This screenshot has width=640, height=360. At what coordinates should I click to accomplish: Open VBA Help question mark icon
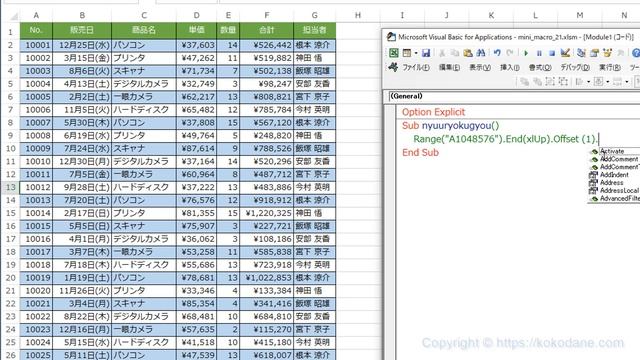[636, 53]
